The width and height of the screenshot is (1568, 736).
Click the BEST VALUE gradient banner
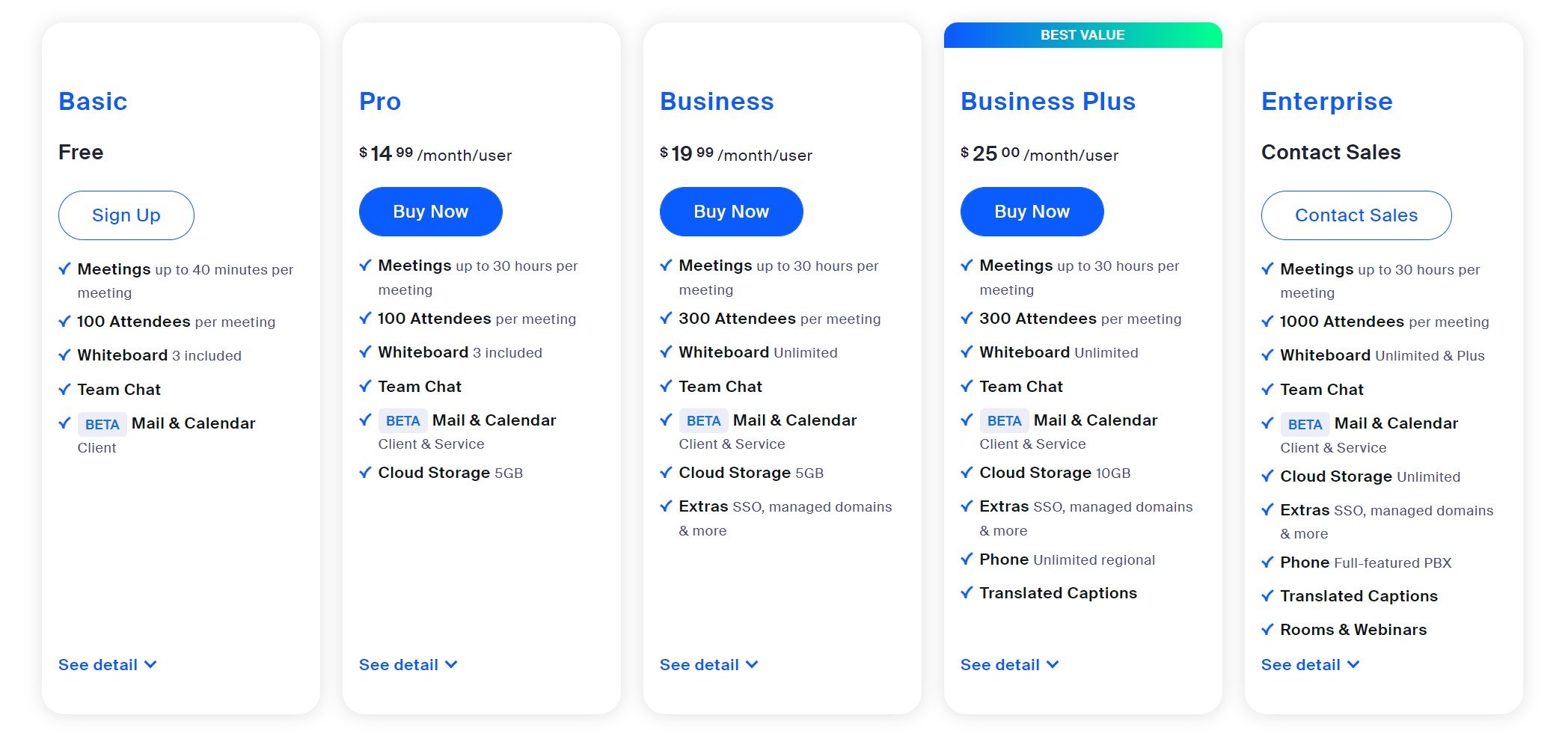1082,35
